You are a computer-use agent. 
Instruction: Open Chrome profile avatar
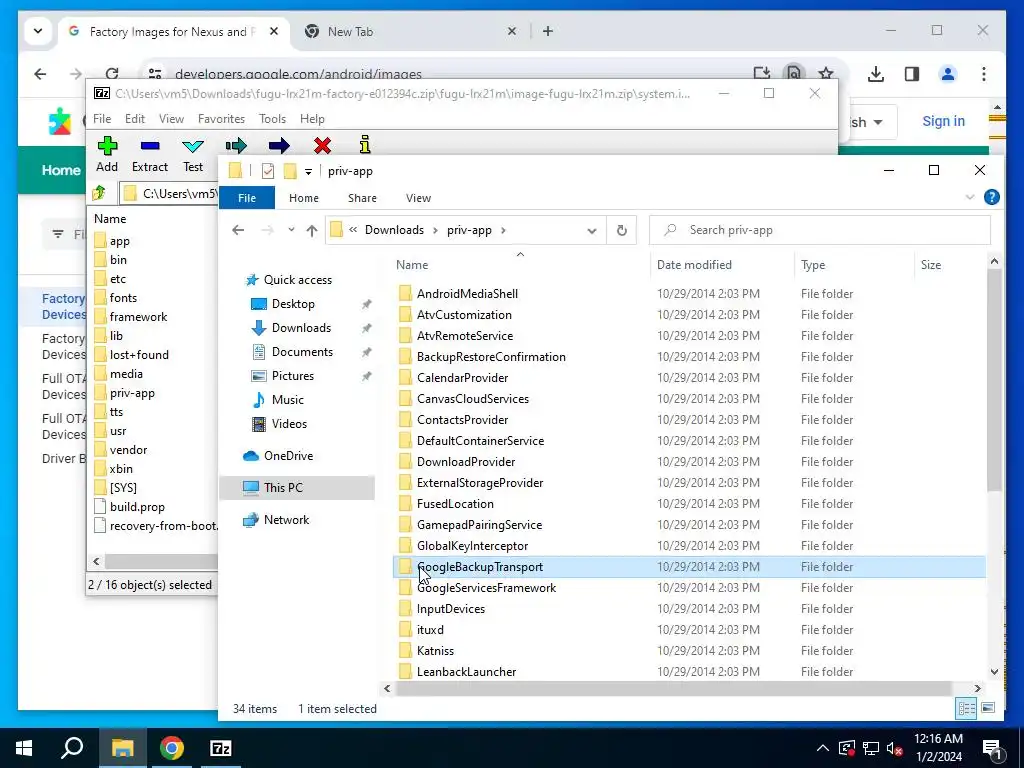coord(948,74)
